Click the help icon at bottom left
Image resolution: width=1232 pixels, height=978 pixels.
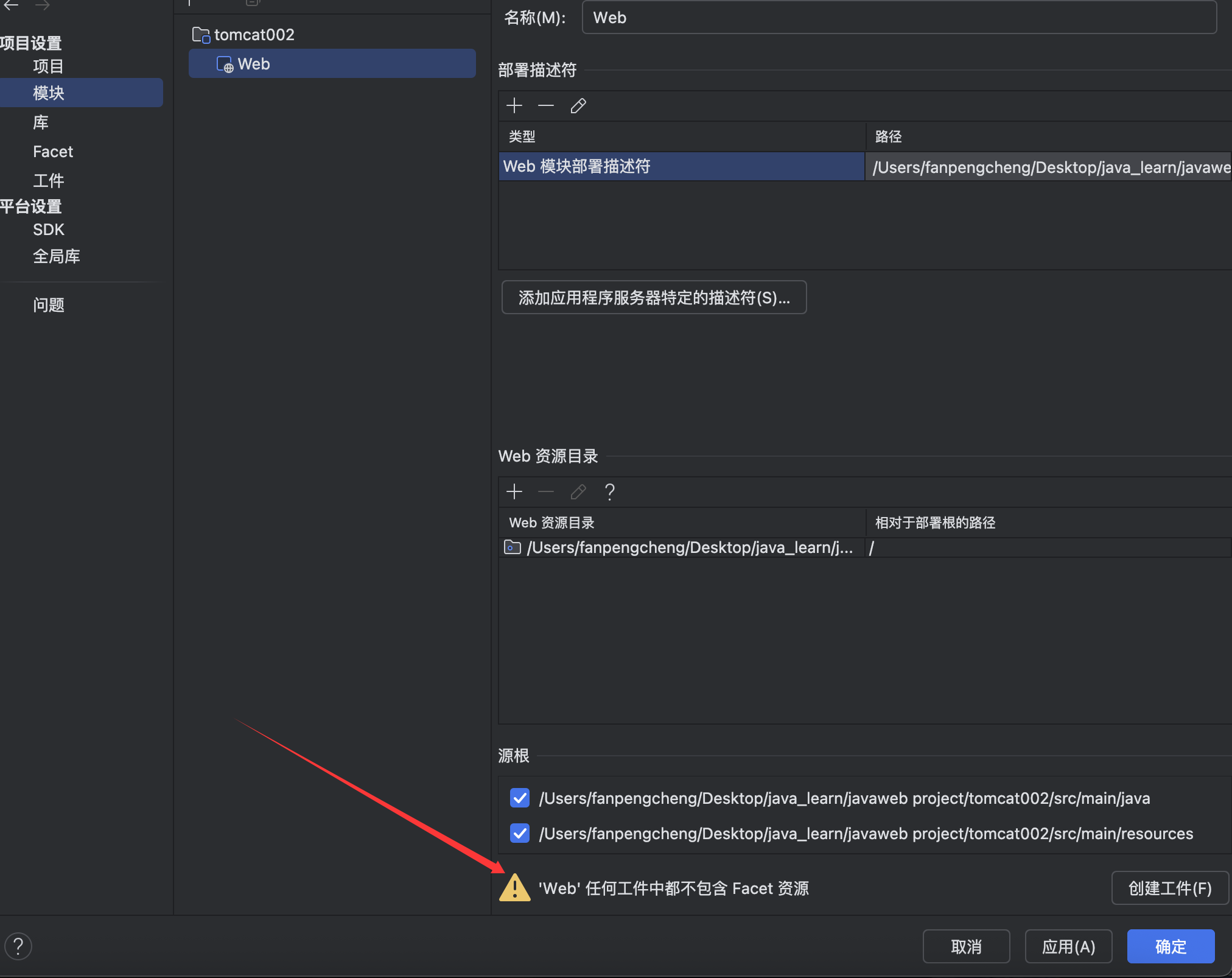click(x=18, y=946)
